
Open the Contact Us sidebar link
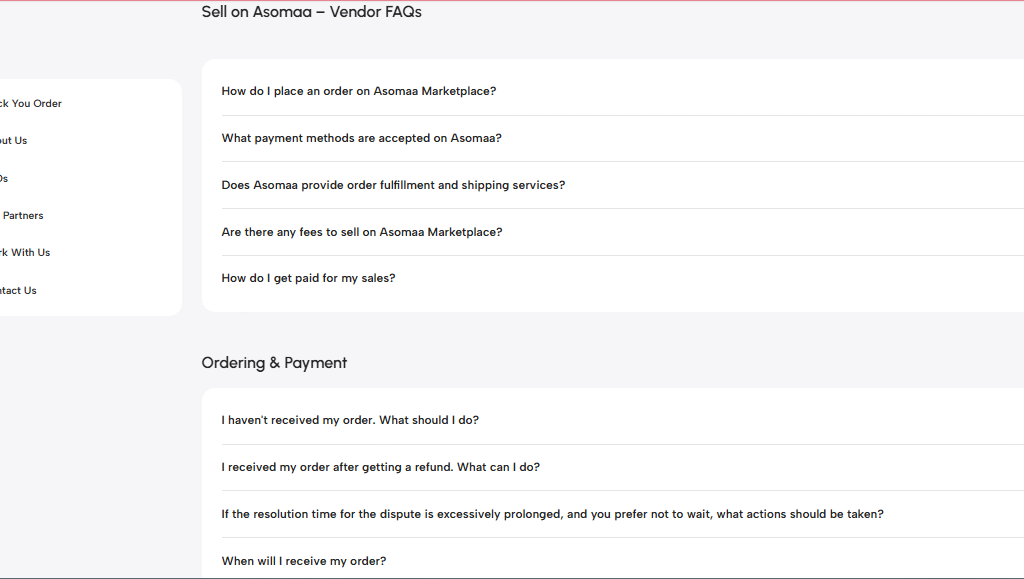tap(19, 291)
